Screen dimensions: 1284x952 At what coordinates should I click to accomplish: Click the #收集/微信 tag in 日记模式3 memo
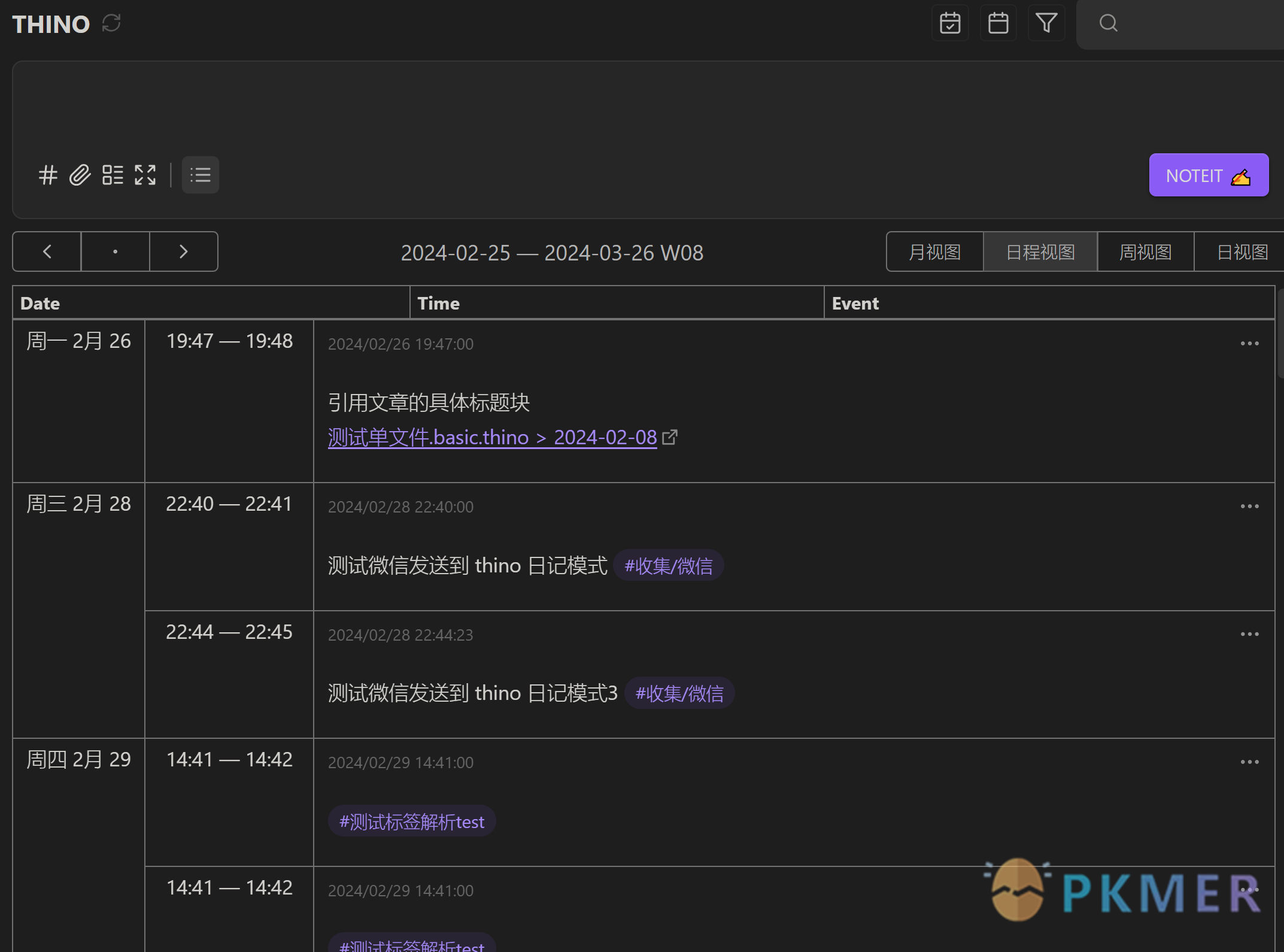pyautogui.click(x=679, y=693)
